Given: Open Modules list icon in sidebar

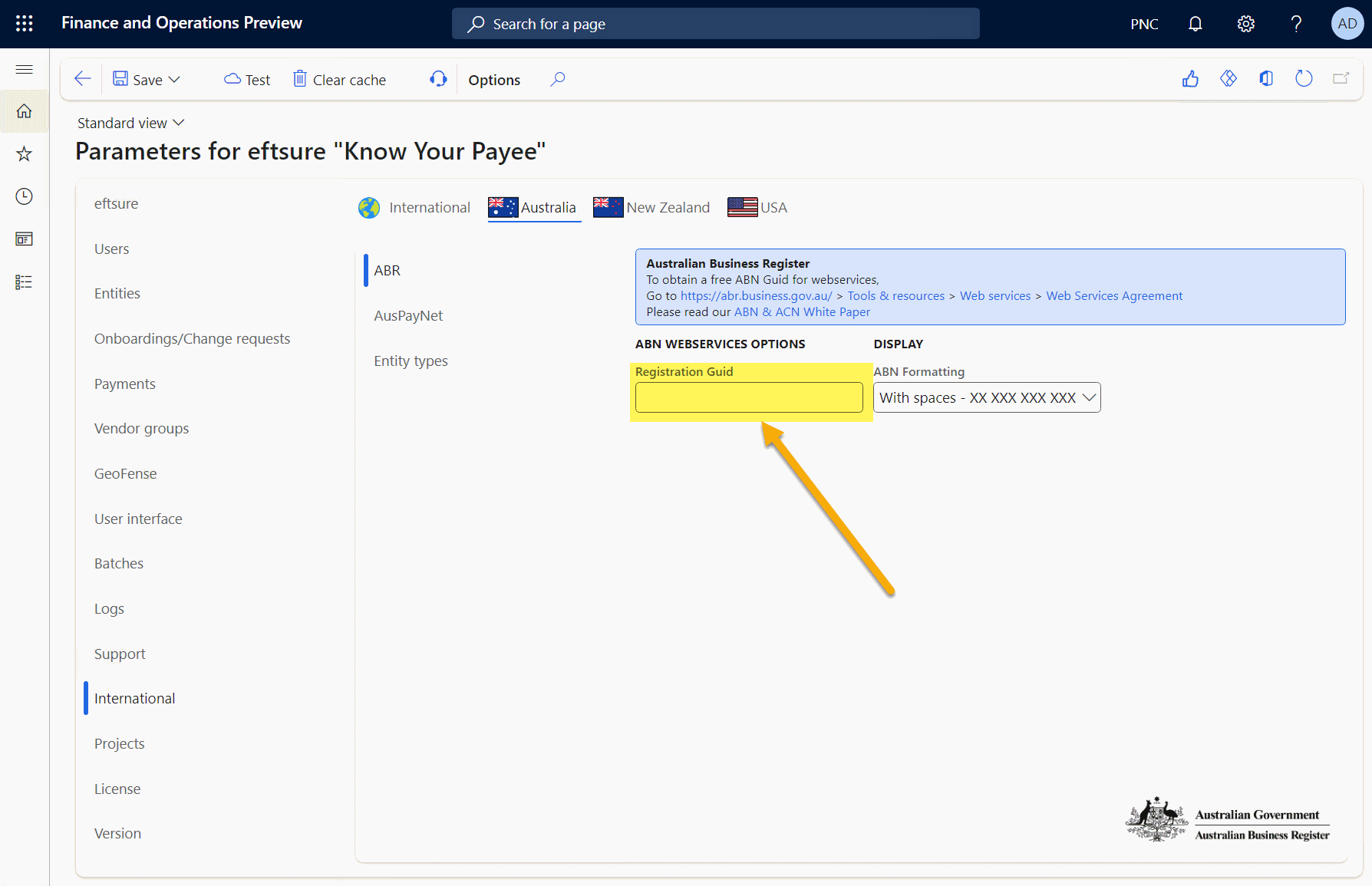Looking at the screenshot, I should [x=25, y=282].
